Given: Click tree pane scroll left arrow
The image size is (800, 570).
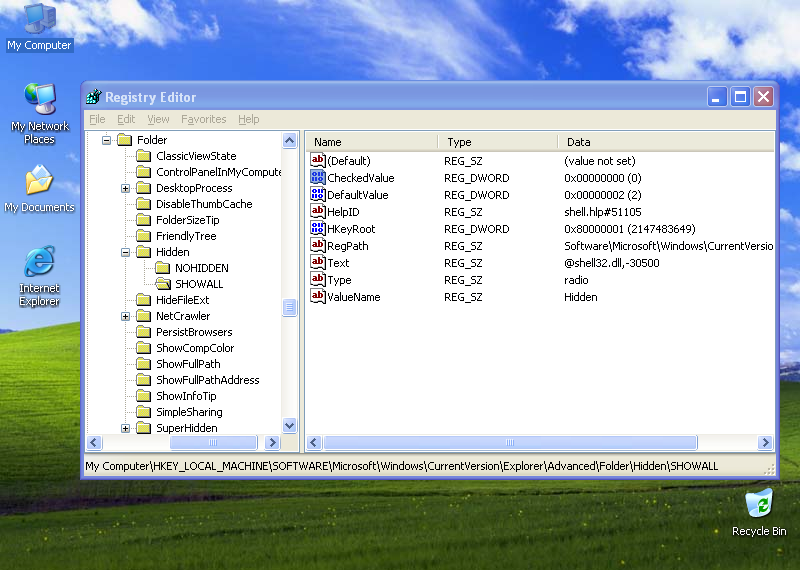Looking at the screenshot, I should pyautogui.click(x=94, y=442).
